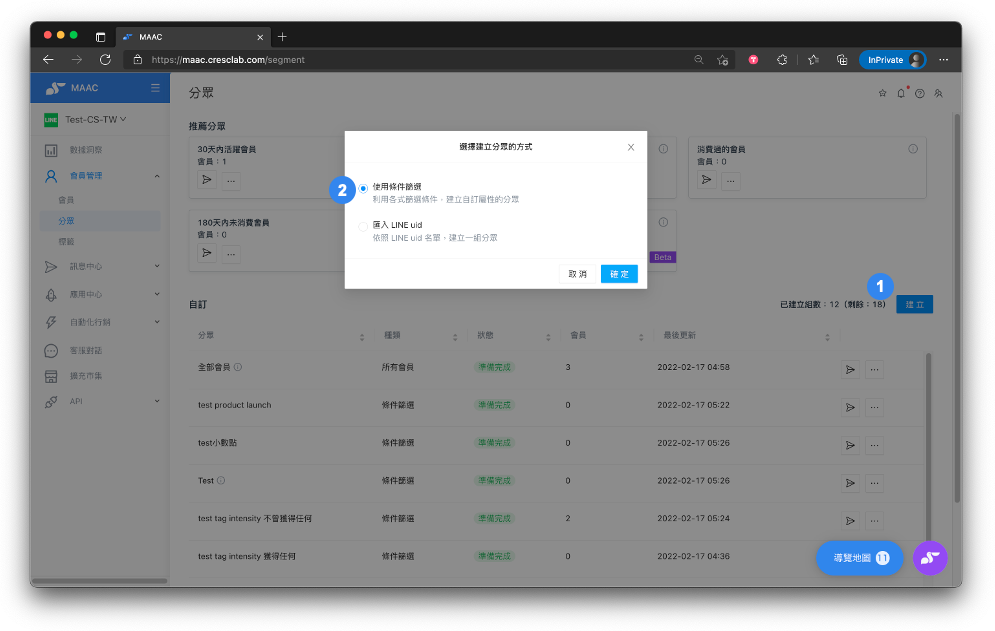This screenshot has width=995, height=631.
Task: Click the info icon beside 全部會員
Action: [238, 367]
